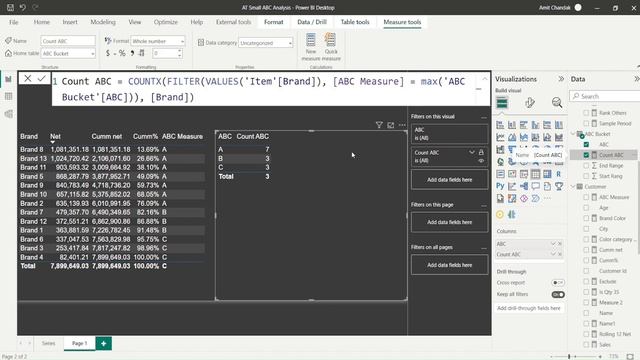Cancel formula edit with X icon

pos(28,78)
